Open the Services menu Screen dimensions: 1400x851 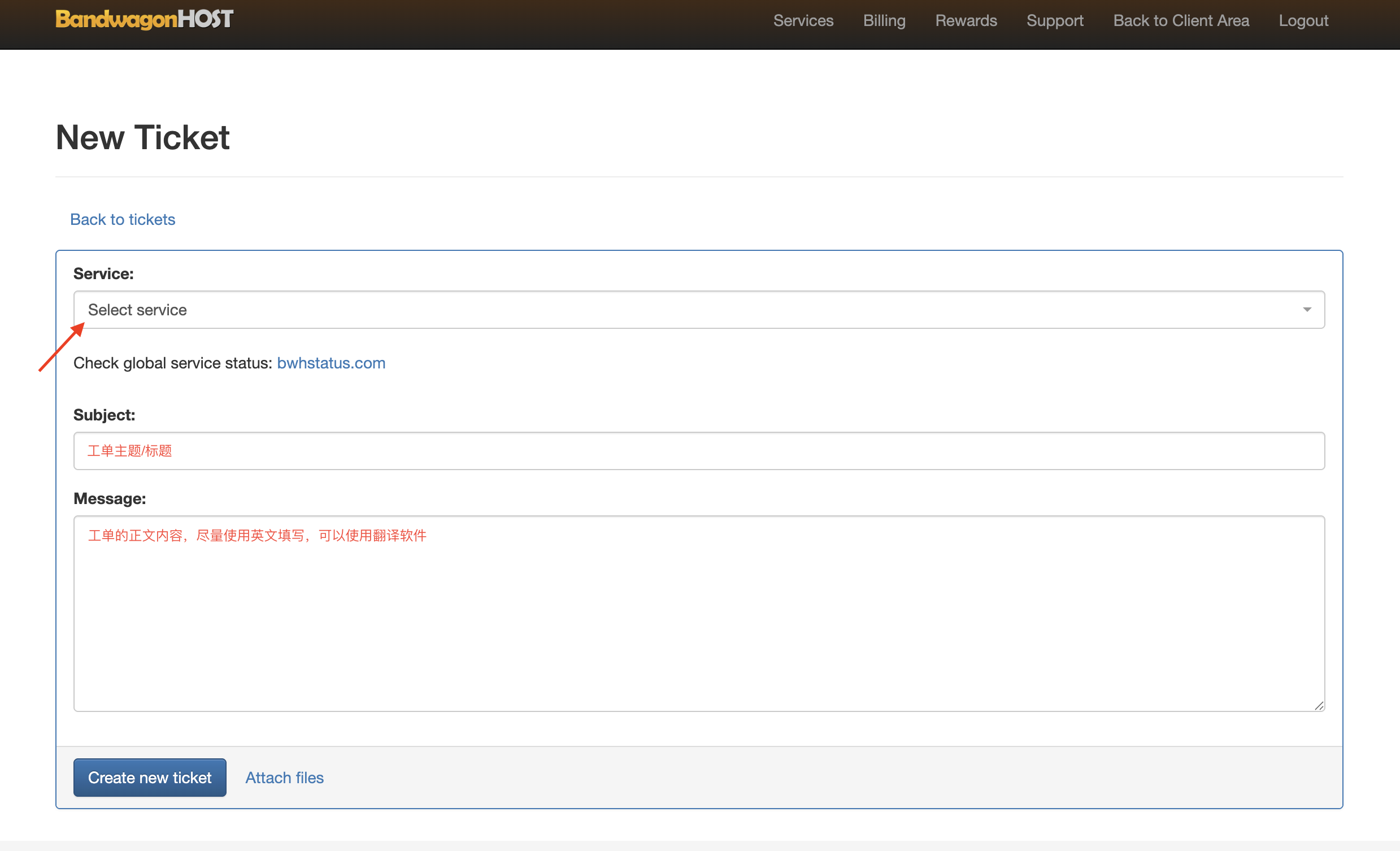click(803, 21)
